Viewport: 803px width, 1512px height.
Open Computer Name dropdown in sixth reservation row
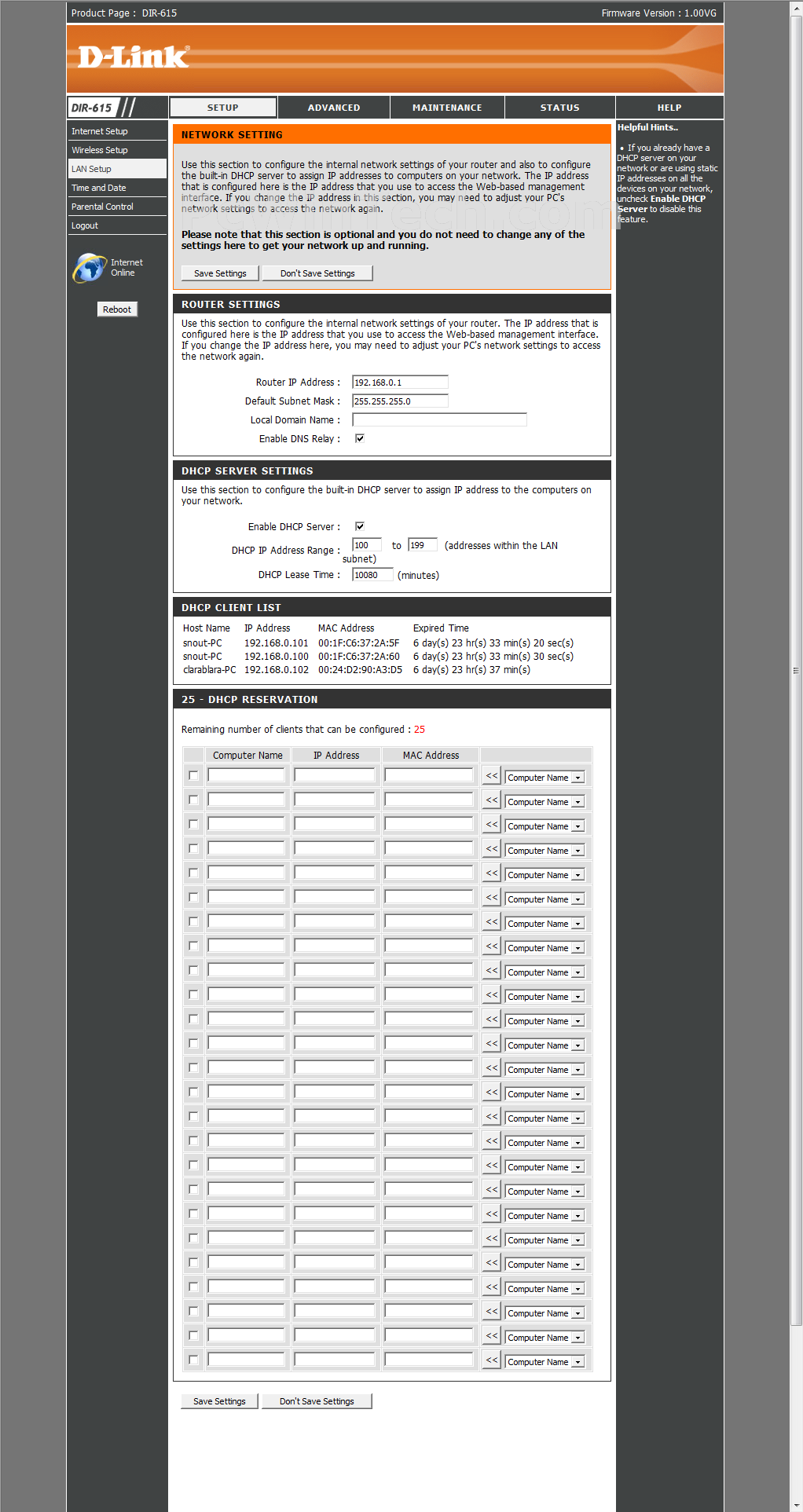(544, 899)
